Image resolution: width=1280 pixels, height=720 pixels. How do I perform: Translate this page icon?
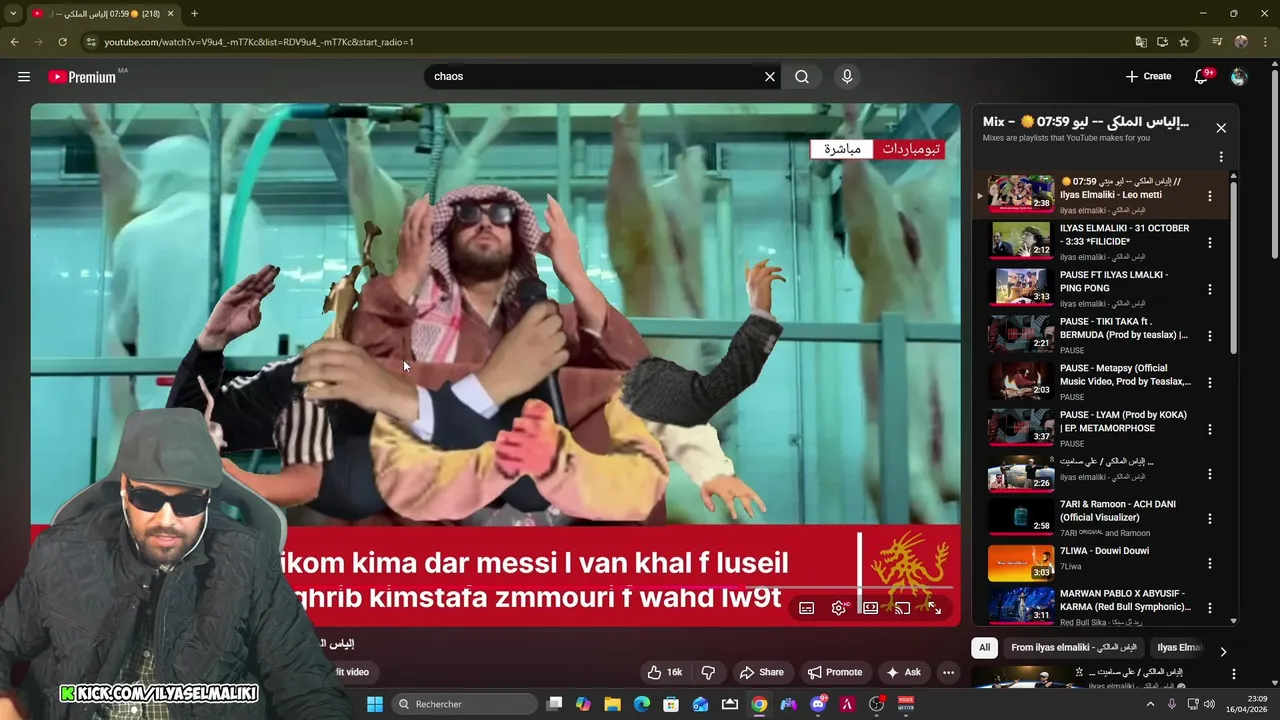coord(1141,42)
